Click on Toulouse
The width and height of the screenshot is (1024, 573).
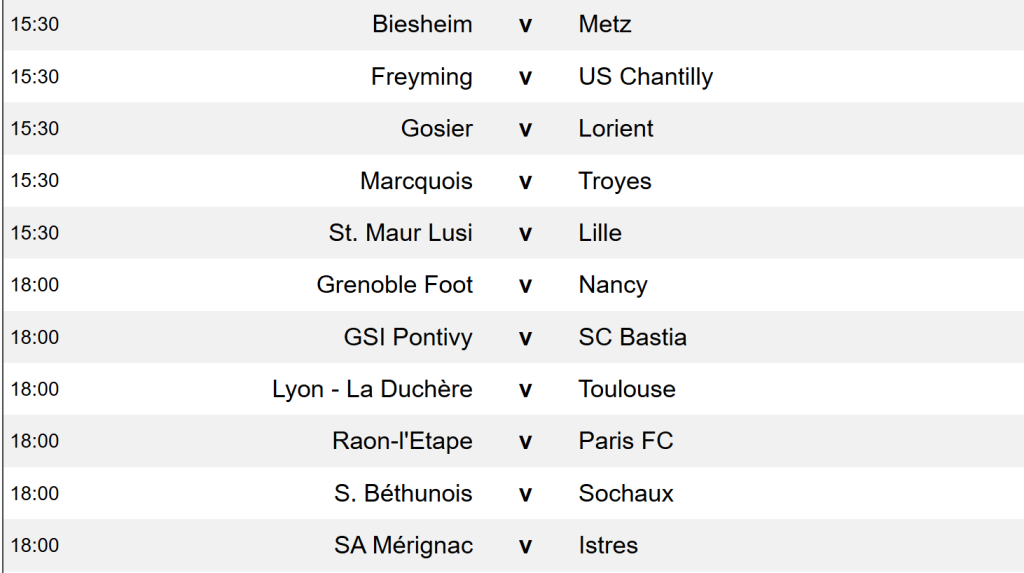(x=627, y=389)
